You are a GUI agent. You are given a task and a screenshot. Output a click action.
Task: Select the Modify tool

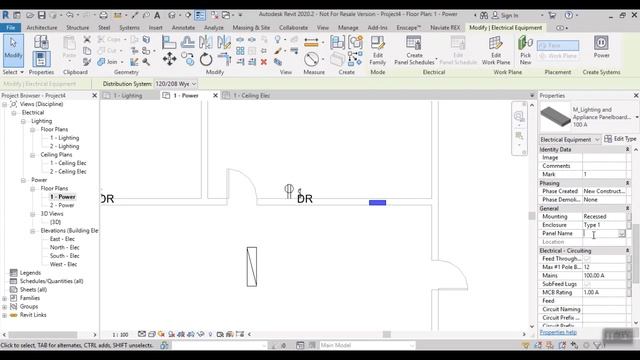pyautogui.click(x=13, y=51)
